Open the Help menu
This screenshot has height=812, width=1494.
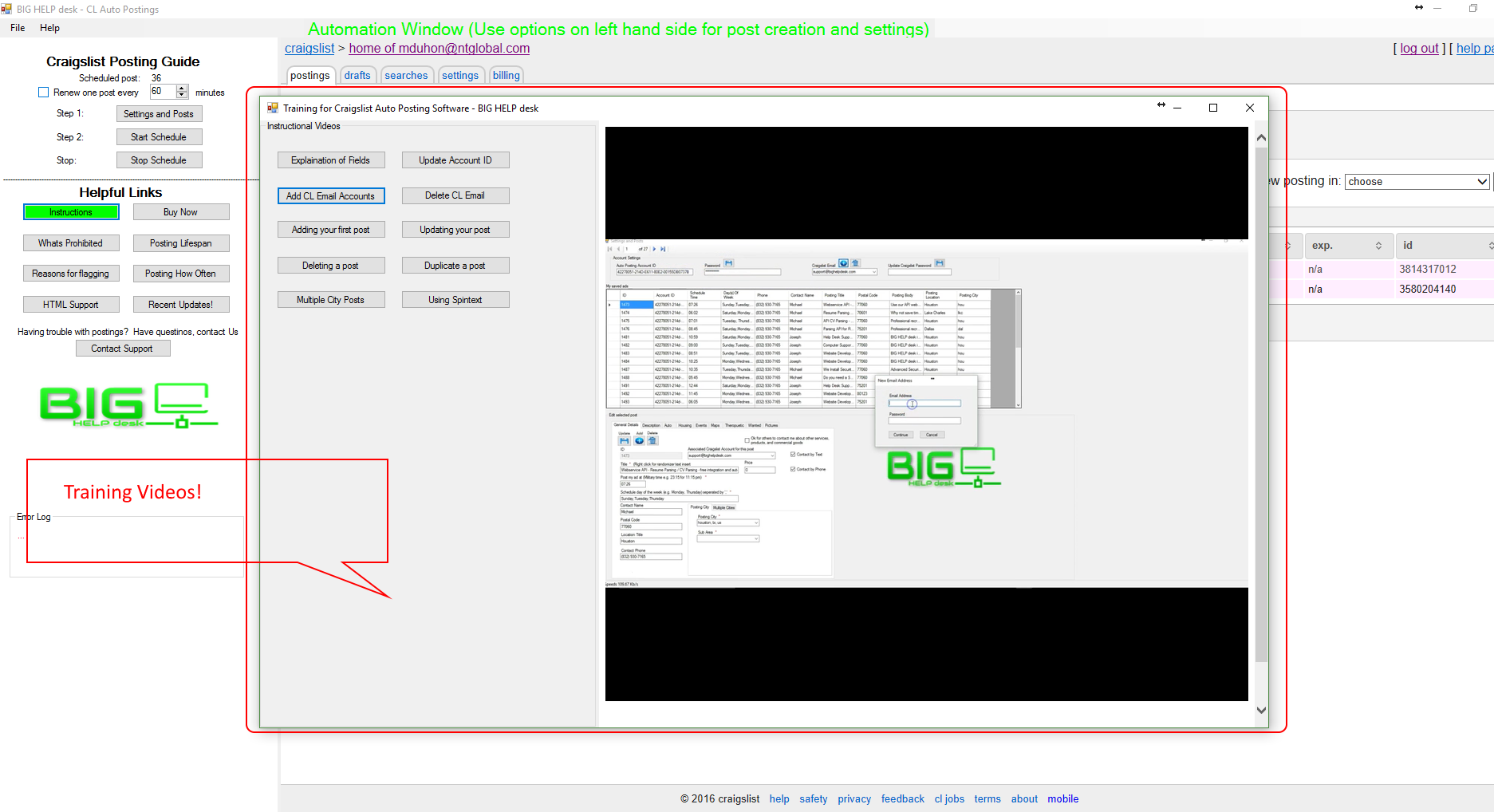(49, 28)
